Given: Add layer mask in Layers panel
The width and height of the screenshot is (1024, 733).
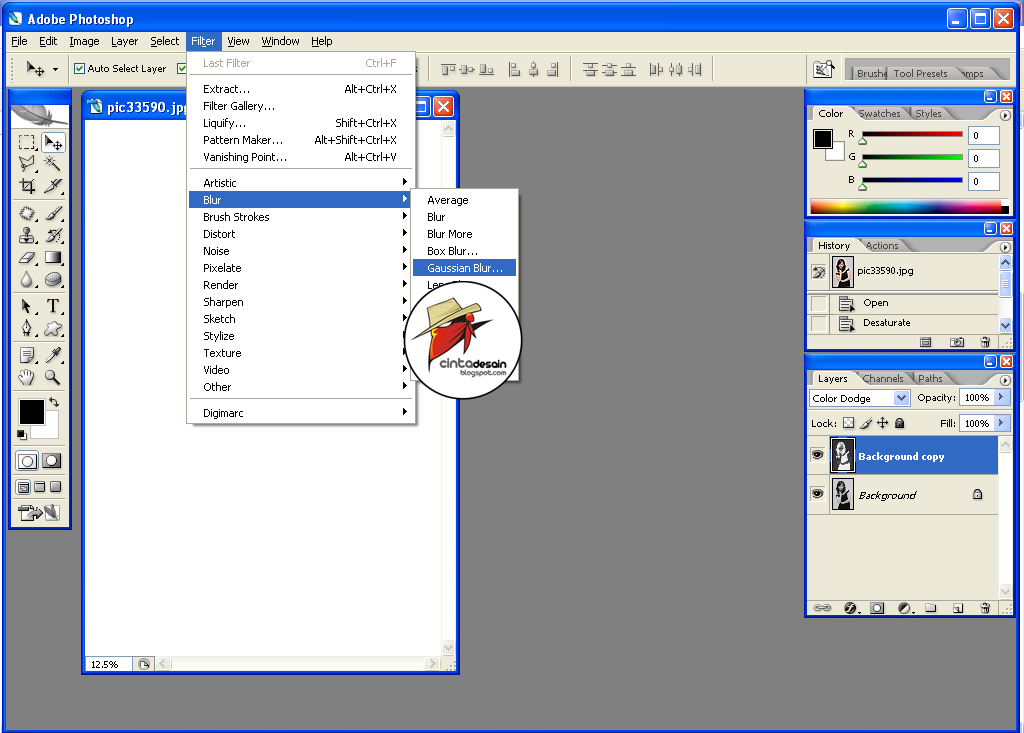Looking at the screenshot, I should coord(877,608).
